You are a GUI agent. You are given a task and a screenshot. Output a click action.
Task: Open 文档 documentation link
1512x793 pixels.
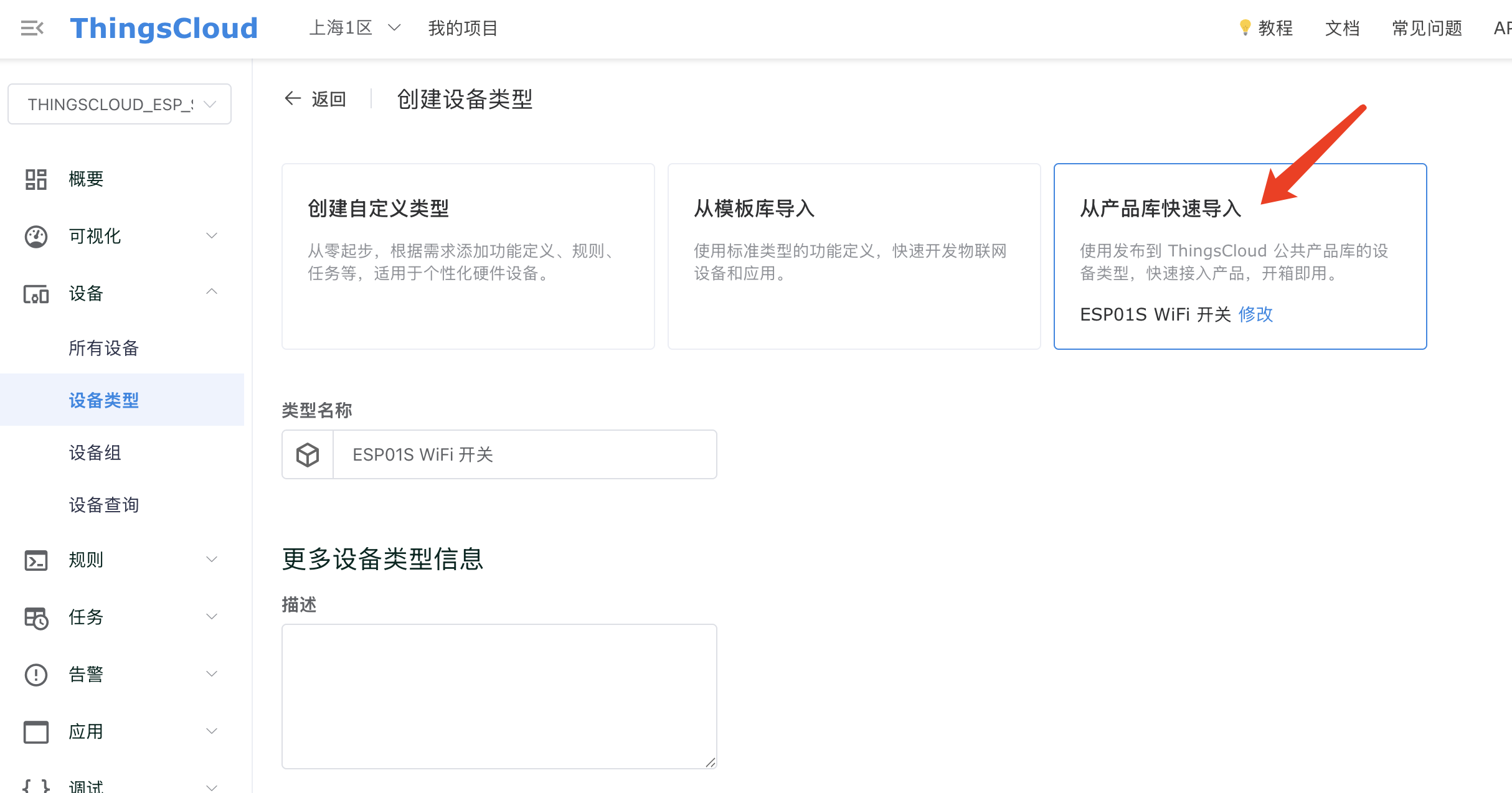[x=1342, y=28]
